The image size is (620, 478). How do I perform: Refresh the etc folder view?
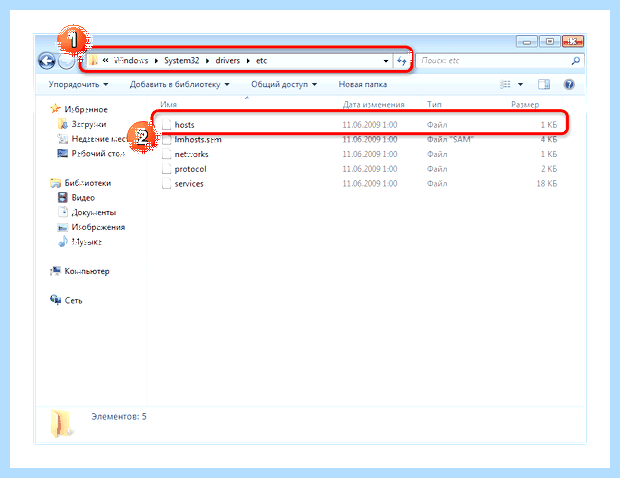point(402,61)
